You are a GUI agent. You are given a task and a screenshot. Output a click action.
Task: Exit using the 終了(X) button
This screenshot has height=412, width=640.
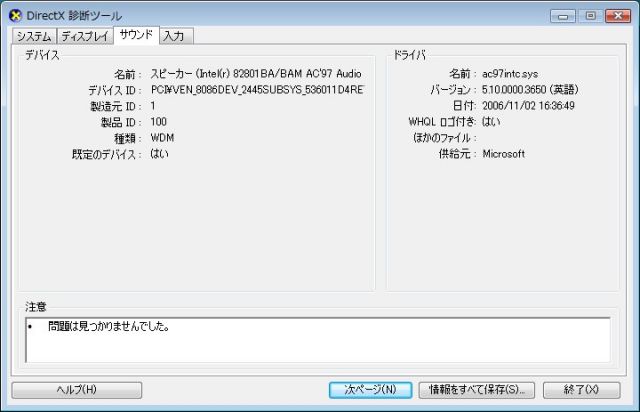(x=580, y=389)
